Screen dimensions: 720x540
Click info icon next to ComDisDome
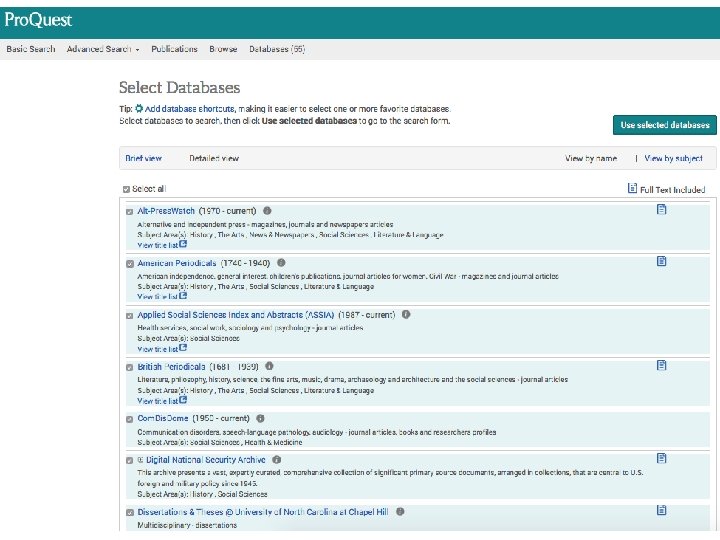(x=260, y=418)
